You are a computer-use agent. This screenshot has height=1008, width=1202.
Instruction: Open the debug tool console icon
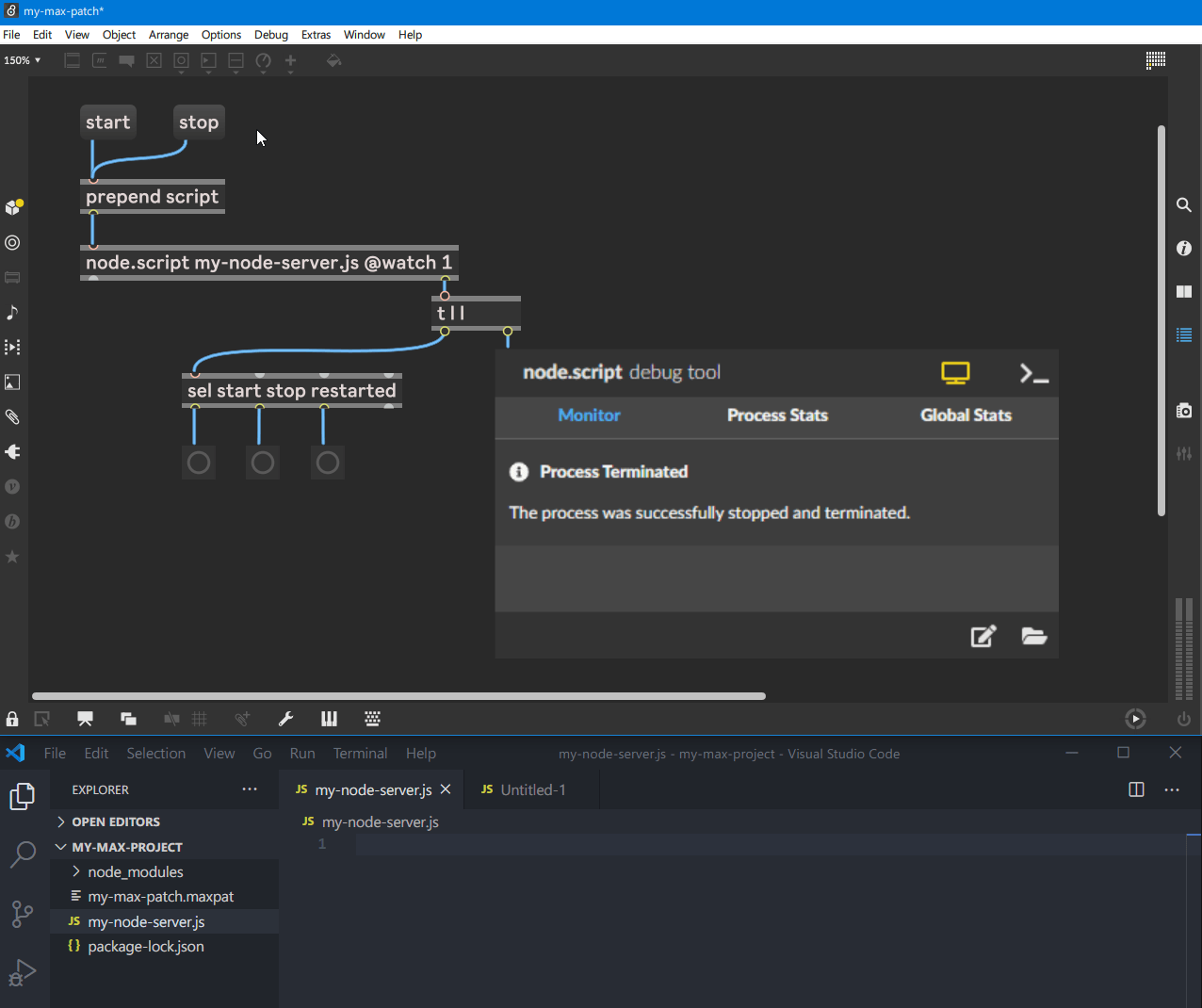click(x=1033, y=373)
